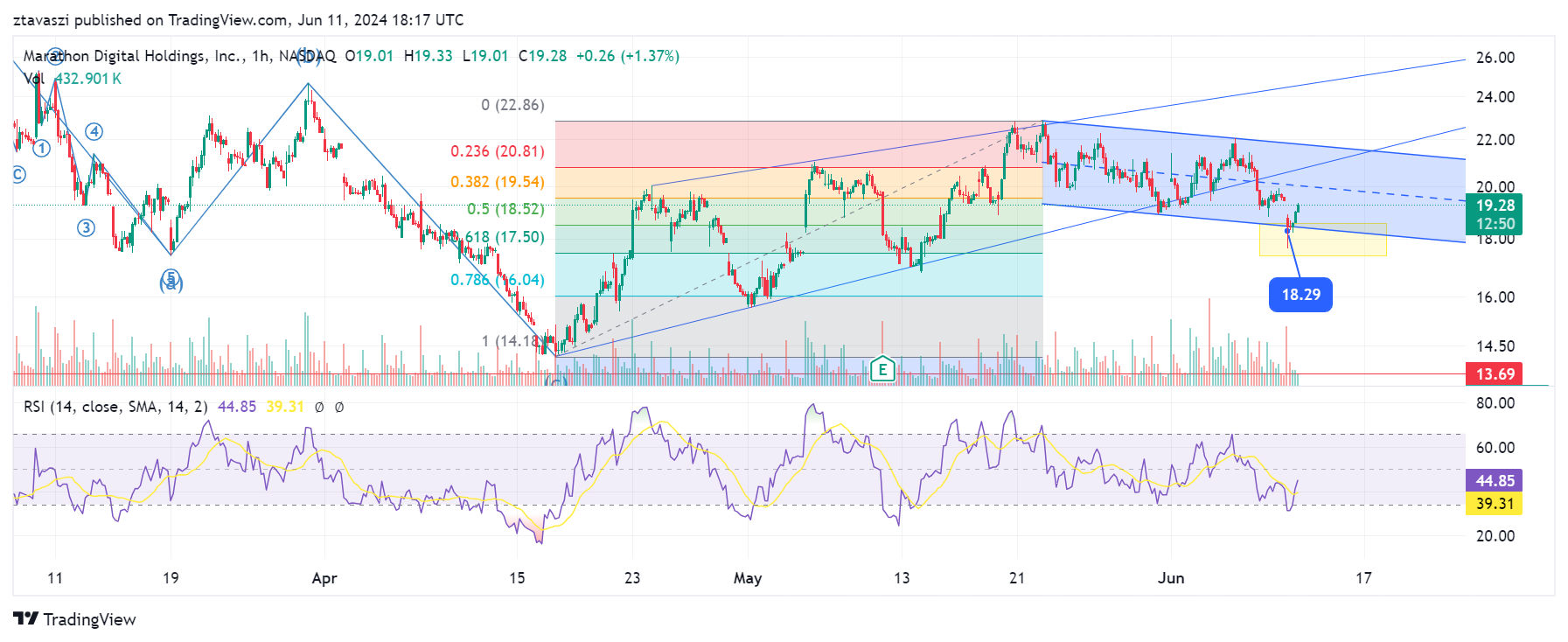Click the change value +0.26 (+1.37%)

point(628,56)
